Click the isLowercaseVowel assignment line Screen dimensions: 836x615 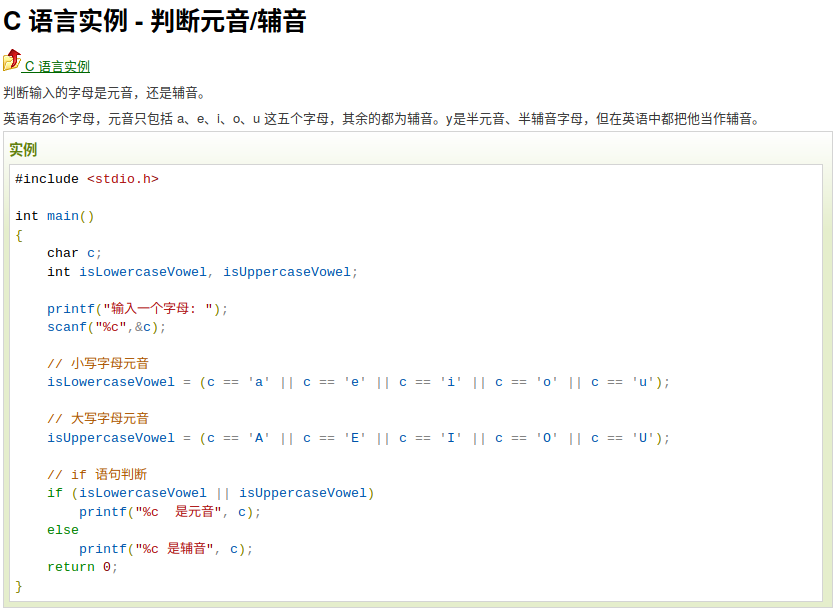(358, 382)
